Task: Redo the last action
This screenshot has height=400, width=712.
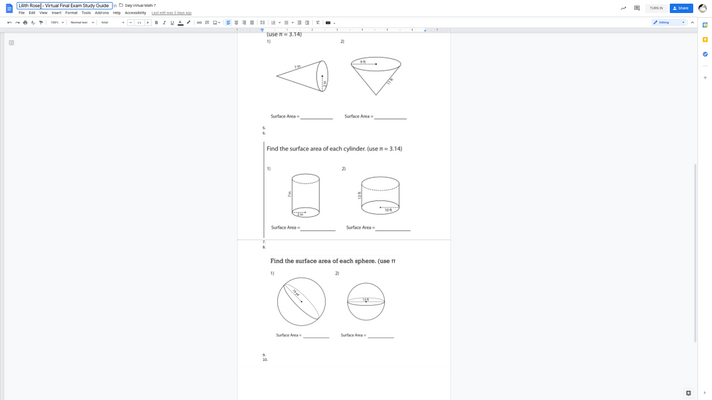Action: 17,23
